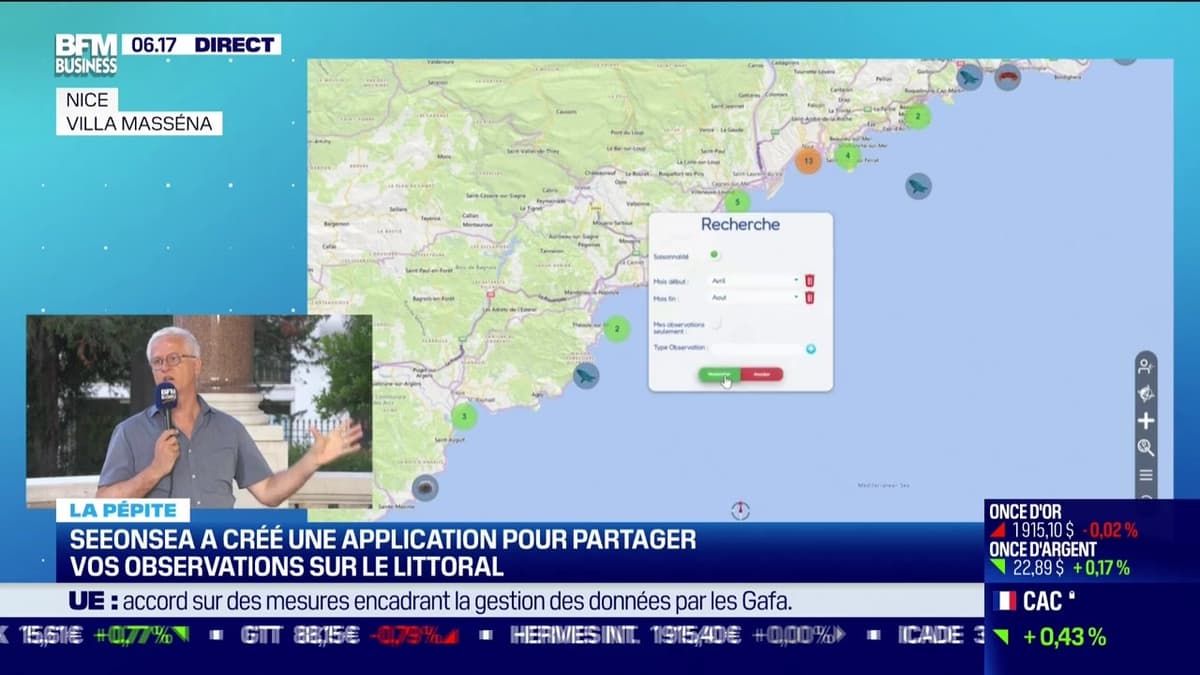Delete the Mois début value with trash icon
Image resolution: width=1200 pixels, height=675 pixels.
(x=810, y=281)
